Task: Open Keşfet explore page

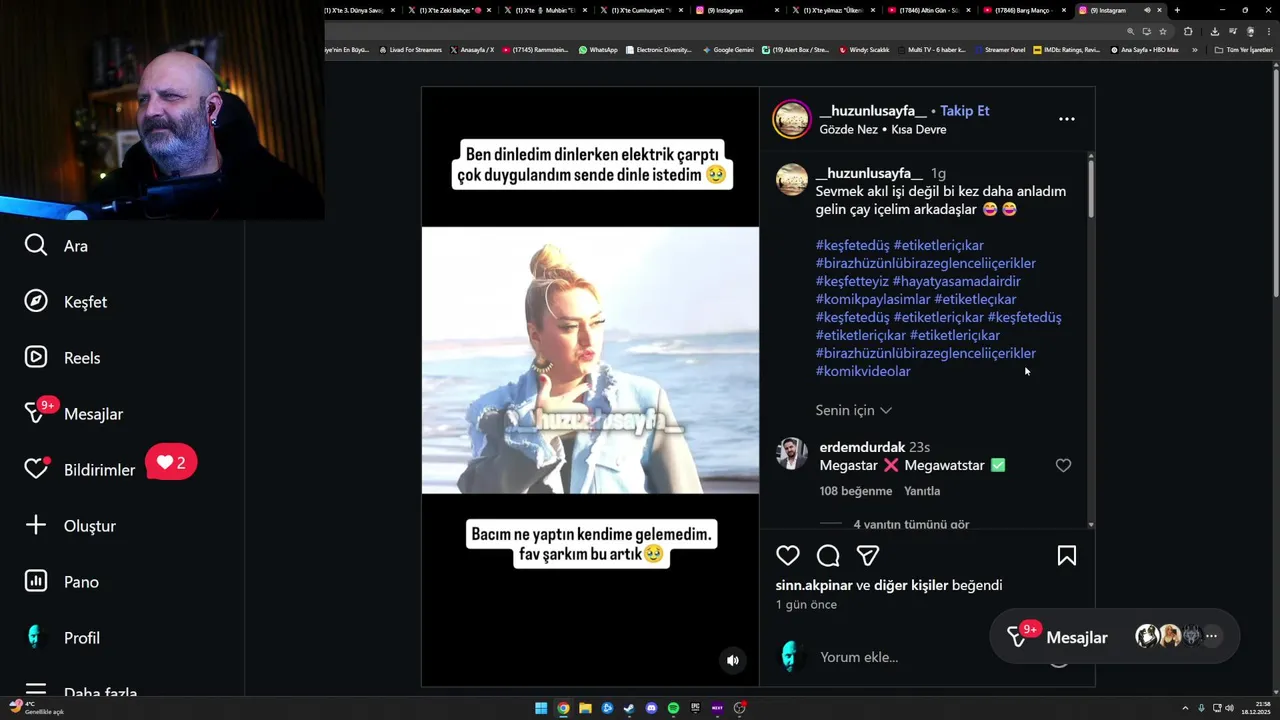Action: pyautogui.click(x=65, y=302)
